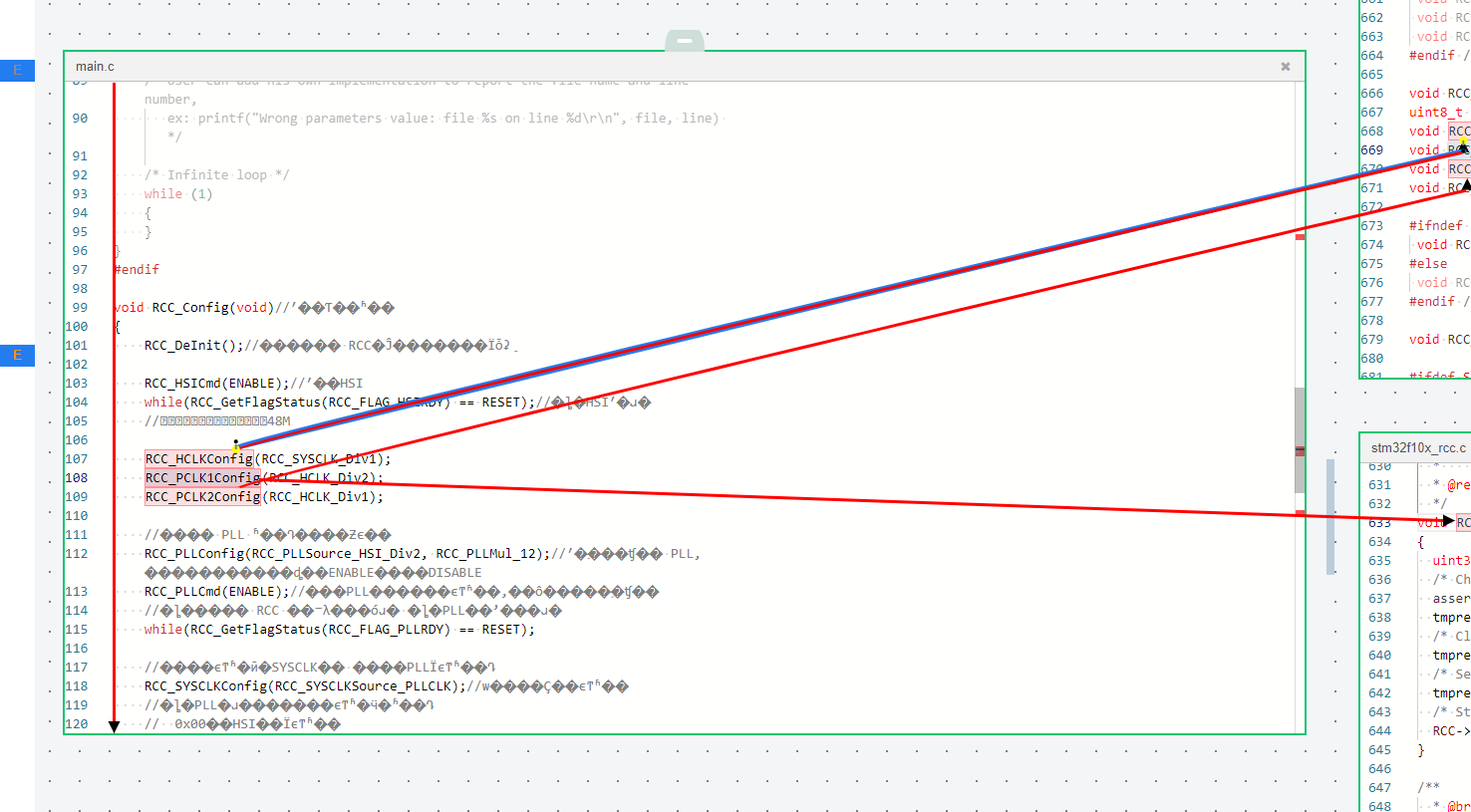This screenshot has height=812, width=1471.
Task: Close the main.c code panel
Action: point(1285,67)
